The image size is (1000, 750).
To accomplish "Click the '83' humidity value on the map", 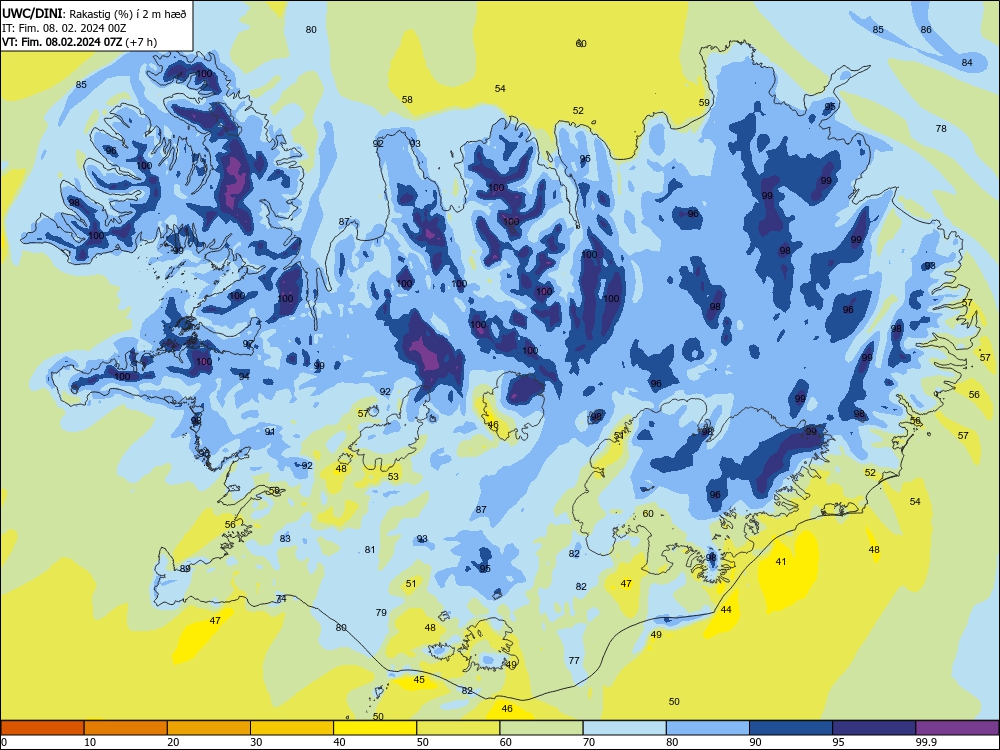I will pos(285,538).
